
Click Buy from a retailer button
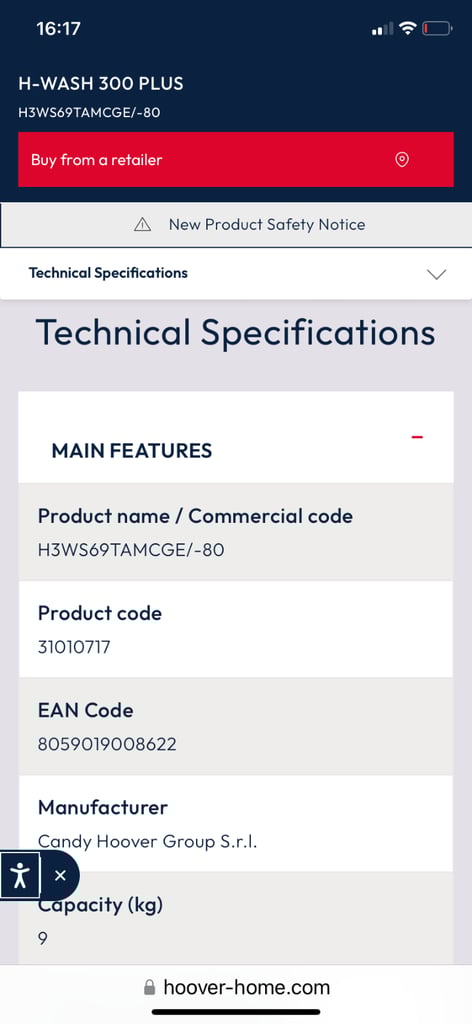236,159
